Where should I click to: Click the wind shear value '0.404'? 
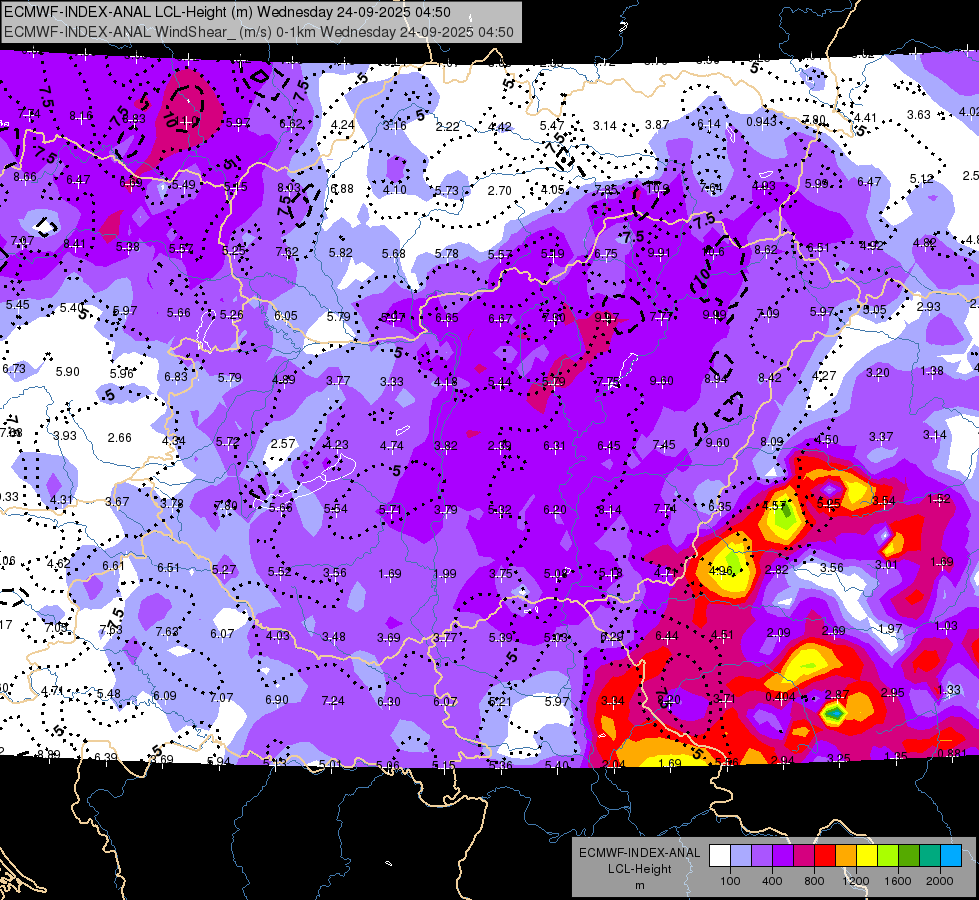point(780,696)
